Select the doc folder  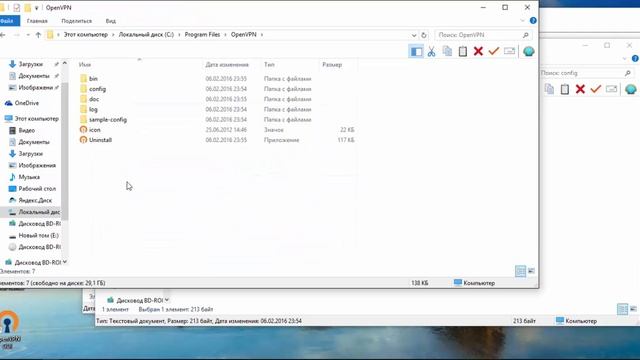point(94,99)
